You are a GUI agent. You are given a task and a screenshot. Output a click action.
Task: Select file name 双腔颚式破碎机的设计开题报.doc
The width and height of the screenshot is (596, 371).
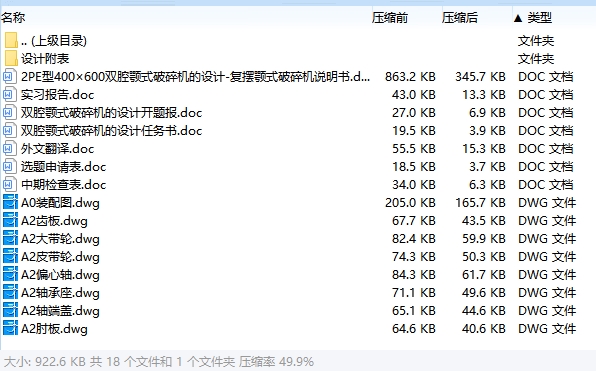[111, 113]
